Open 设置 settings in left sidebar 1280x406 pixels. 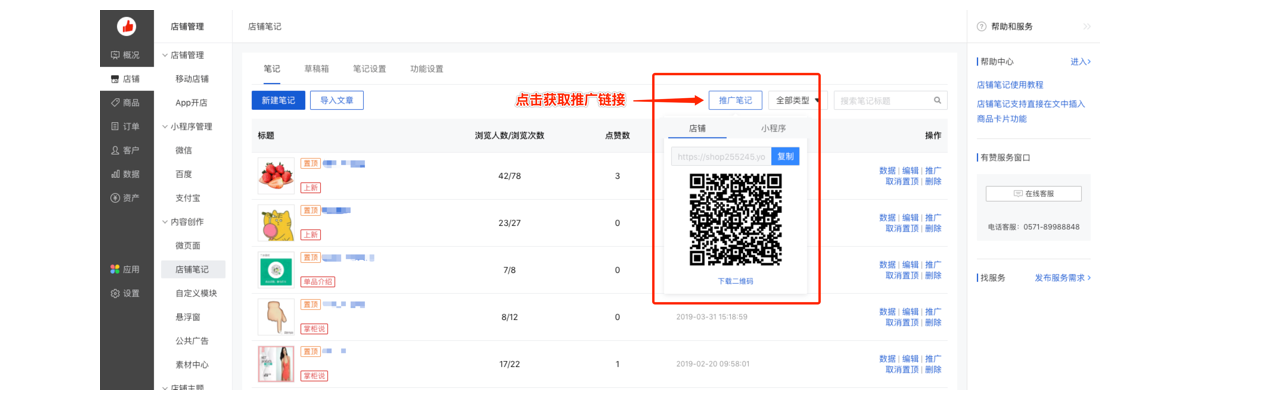click(125, 293)
